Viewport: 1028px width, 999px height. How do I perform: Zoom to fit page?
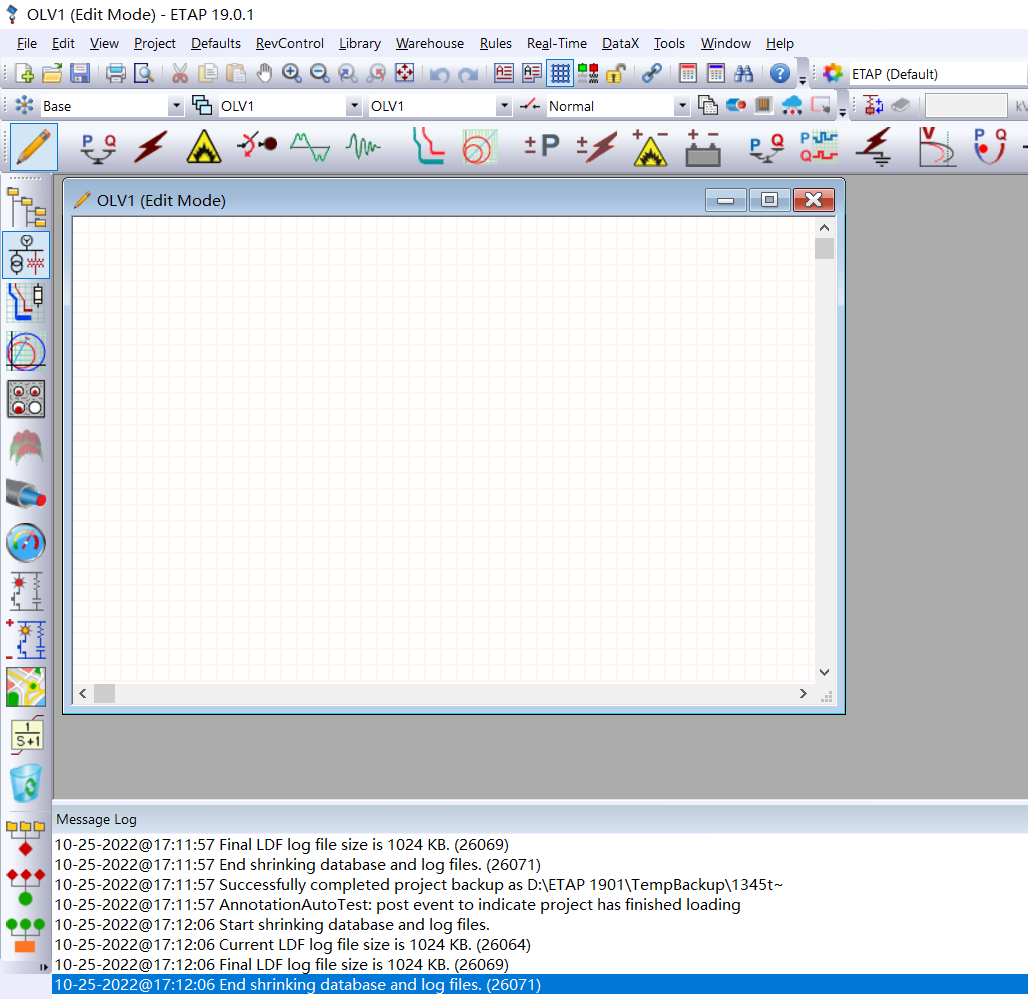click(x=405, y=73)
